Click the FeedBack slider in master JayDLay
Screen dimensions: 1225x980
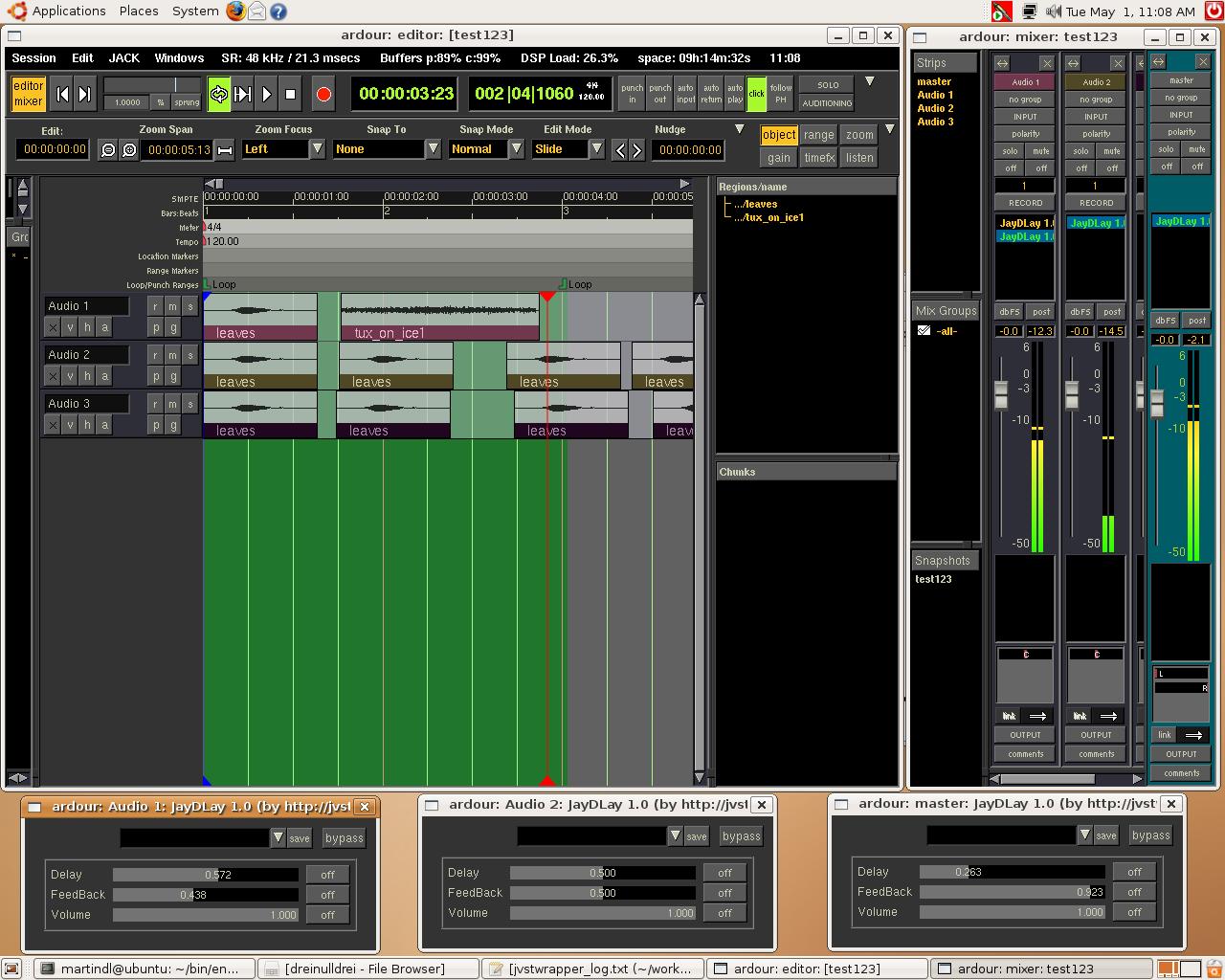click(1012, 892)
